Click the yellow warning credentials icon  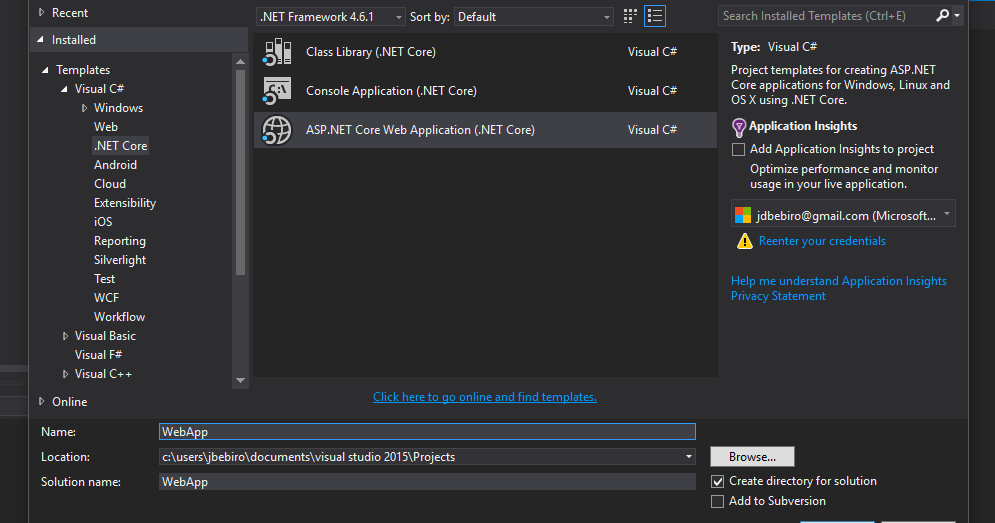(744, 241)
